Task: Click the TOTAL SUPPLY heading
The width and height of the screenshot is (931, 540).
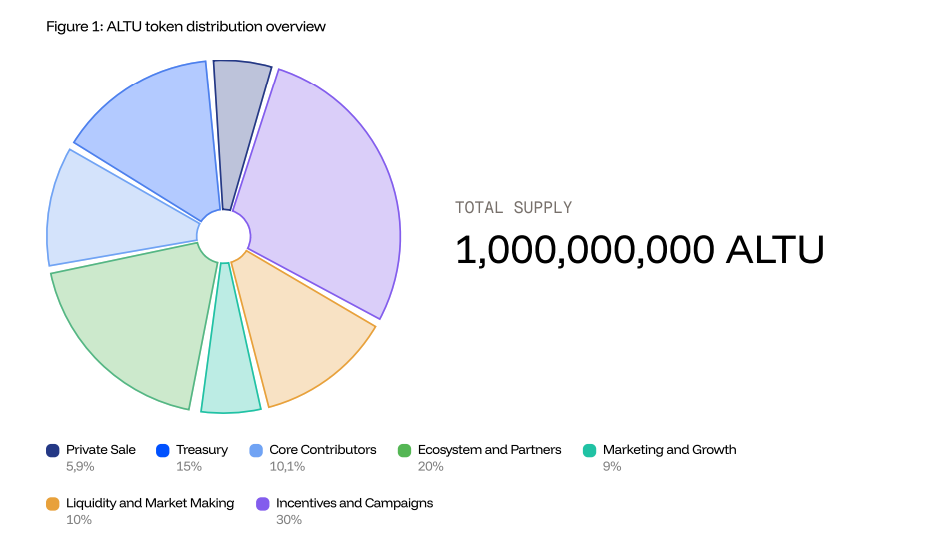Action: point(513,208)
